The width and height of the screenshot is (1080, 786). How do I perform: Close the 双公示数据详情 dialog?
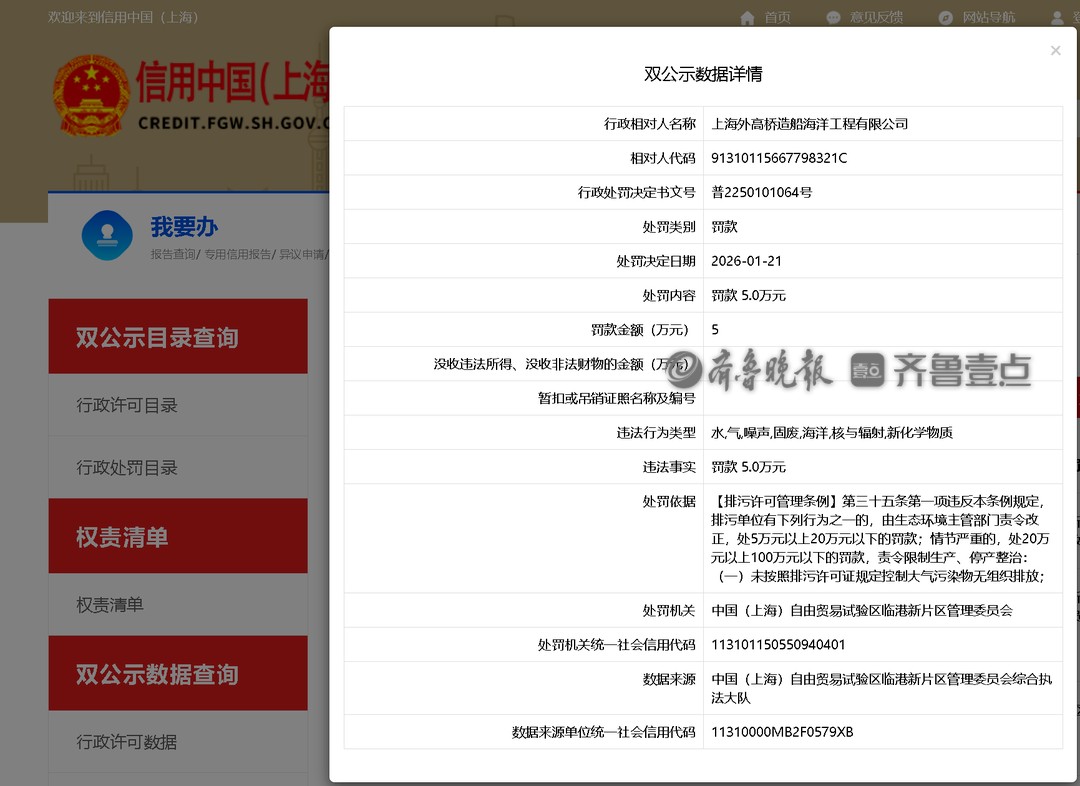[x=1055, y=50]
